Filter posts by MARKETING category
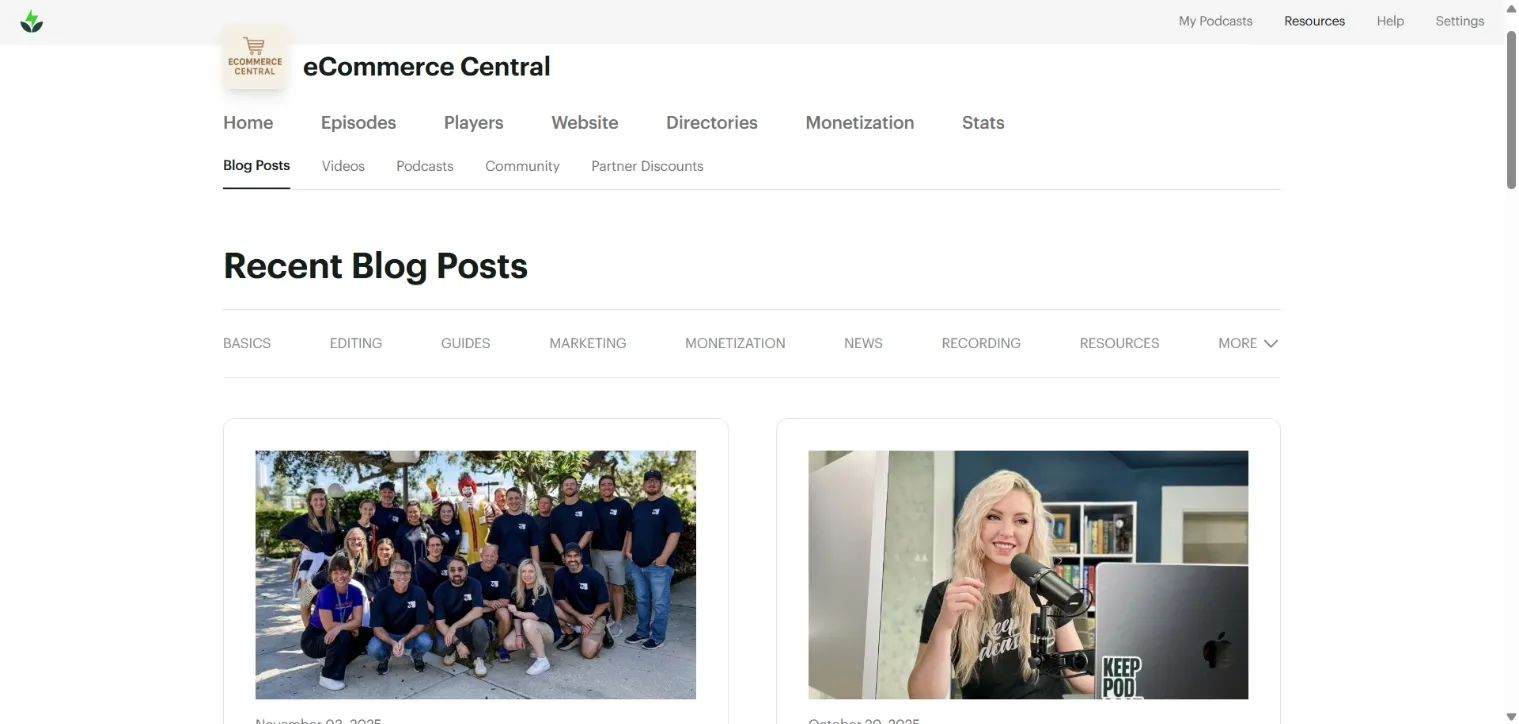Screen dimensions: 1519x724 [588, 343]
